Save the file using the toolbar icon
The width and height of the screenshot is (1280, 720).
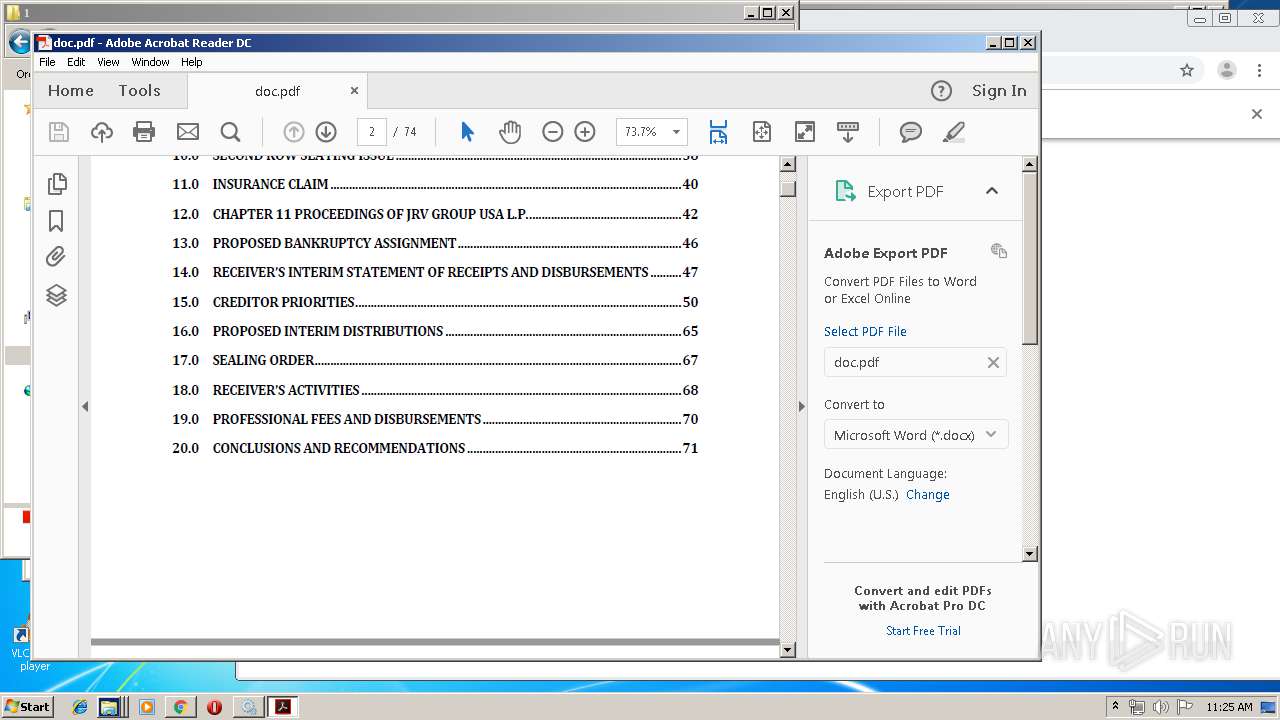tap(59, 132)
